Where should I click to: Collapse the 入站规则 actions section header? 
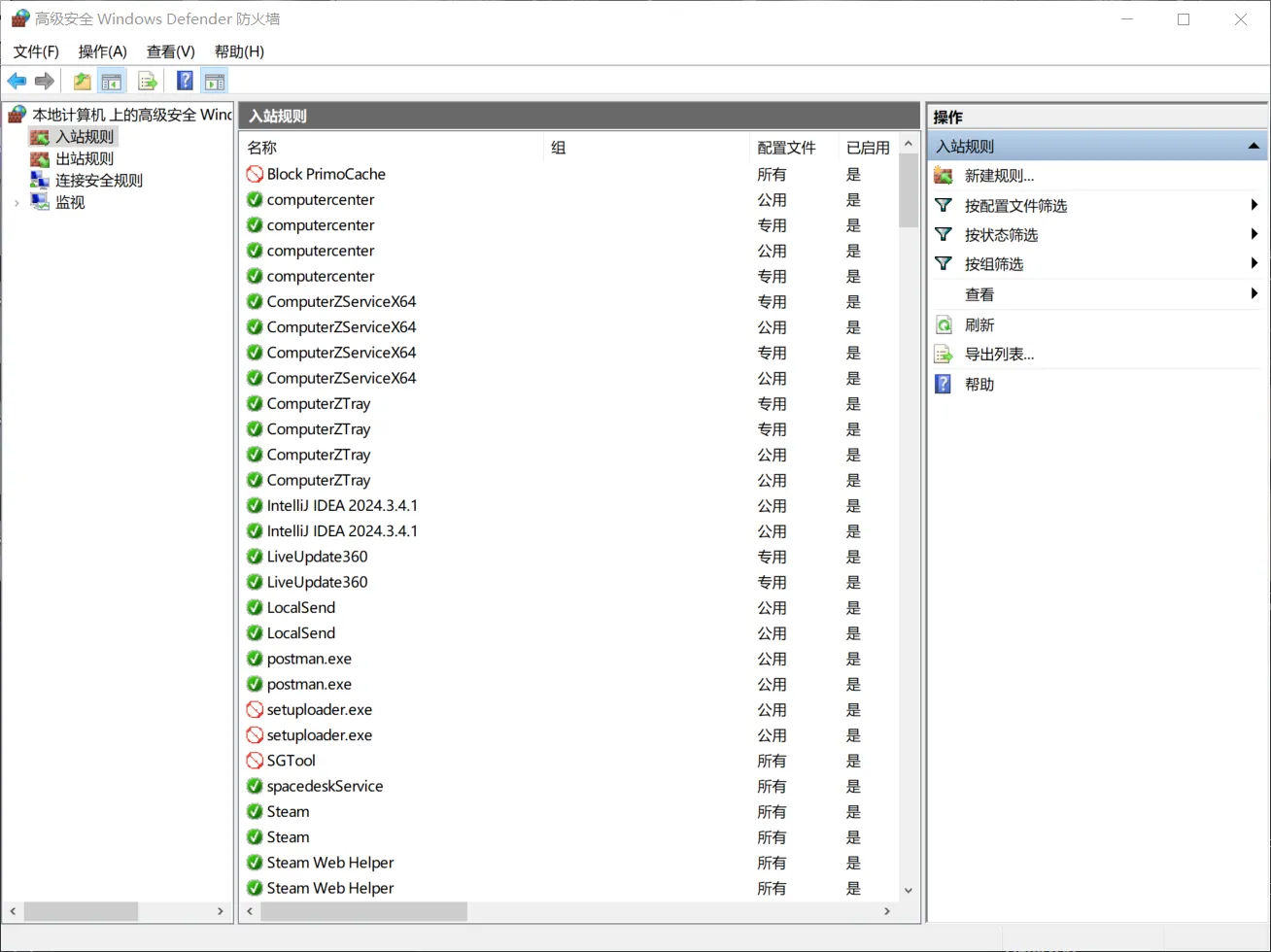(1254, 147)
